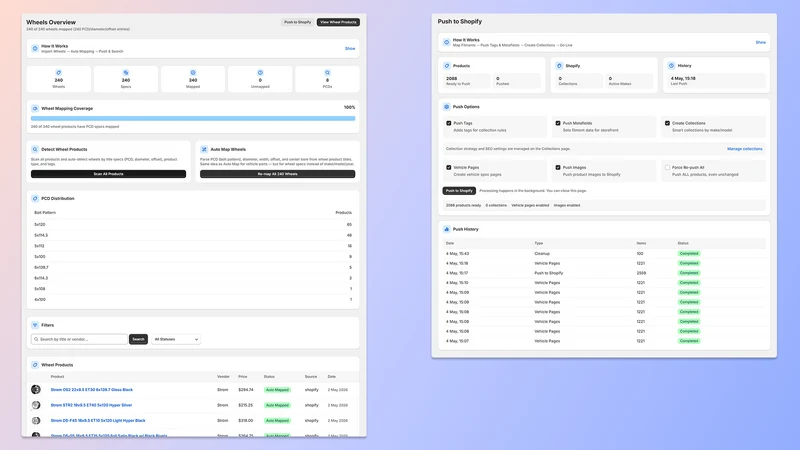
Task: Uncheck the Push Metafields checkbox
Action: tap(558, 123)
